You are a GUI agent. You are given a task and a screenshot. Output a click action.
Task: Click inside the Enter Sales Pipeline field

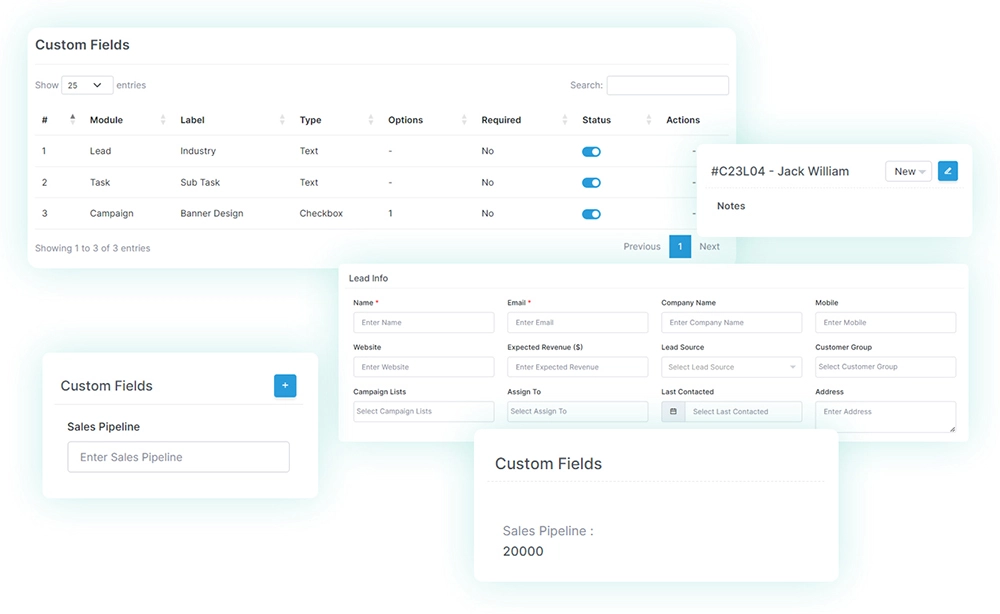click(x=178, y=457)
